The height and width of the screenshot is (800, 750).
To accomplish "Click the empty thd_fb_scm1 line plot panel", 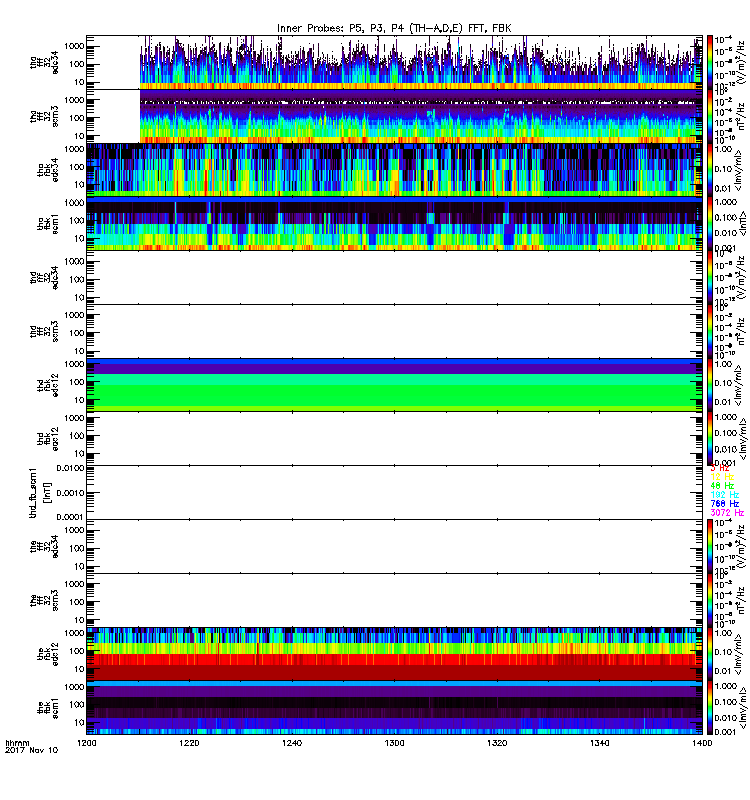I will click(x=394, y=492).
